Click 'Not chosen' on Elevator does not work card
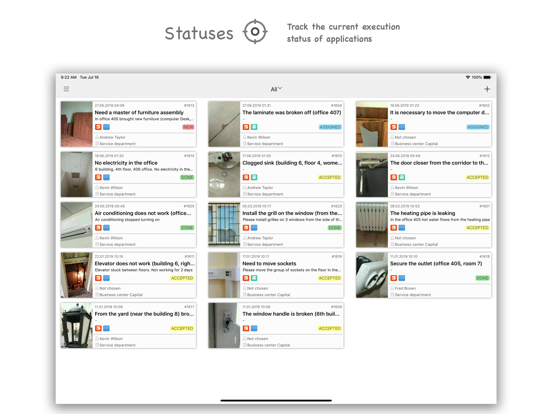The image size is (552, 414). (x=110, y=288)
